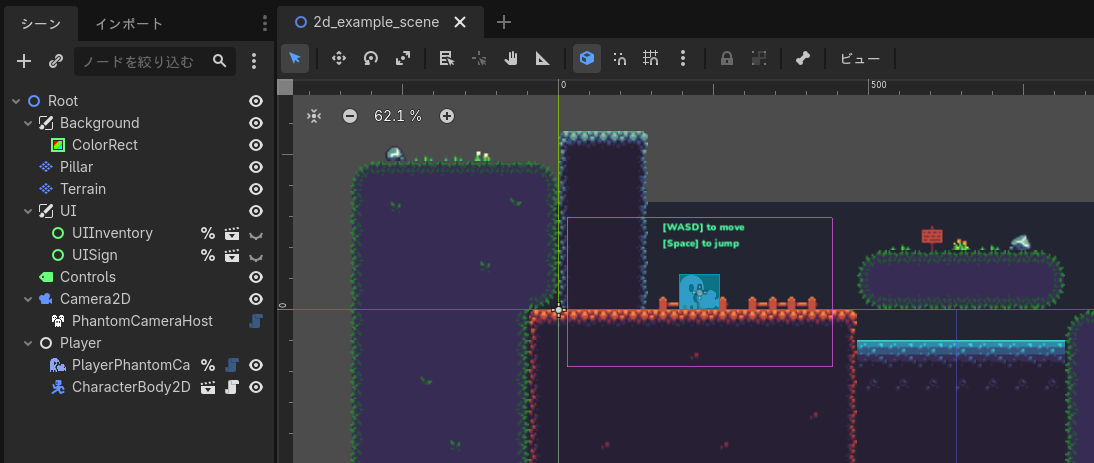Image resolution: width=1094 pixels, height=463 pixels.
Task: Select the Ruler measurement tool
Action: pyautogui.click(x=543, y=58)
